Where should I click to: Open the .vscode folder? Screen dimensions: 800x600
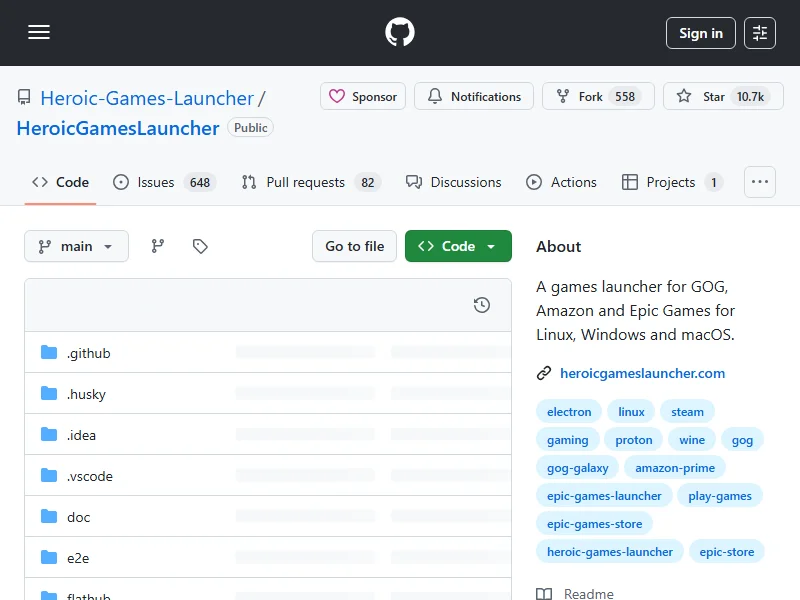pos(89,476)
